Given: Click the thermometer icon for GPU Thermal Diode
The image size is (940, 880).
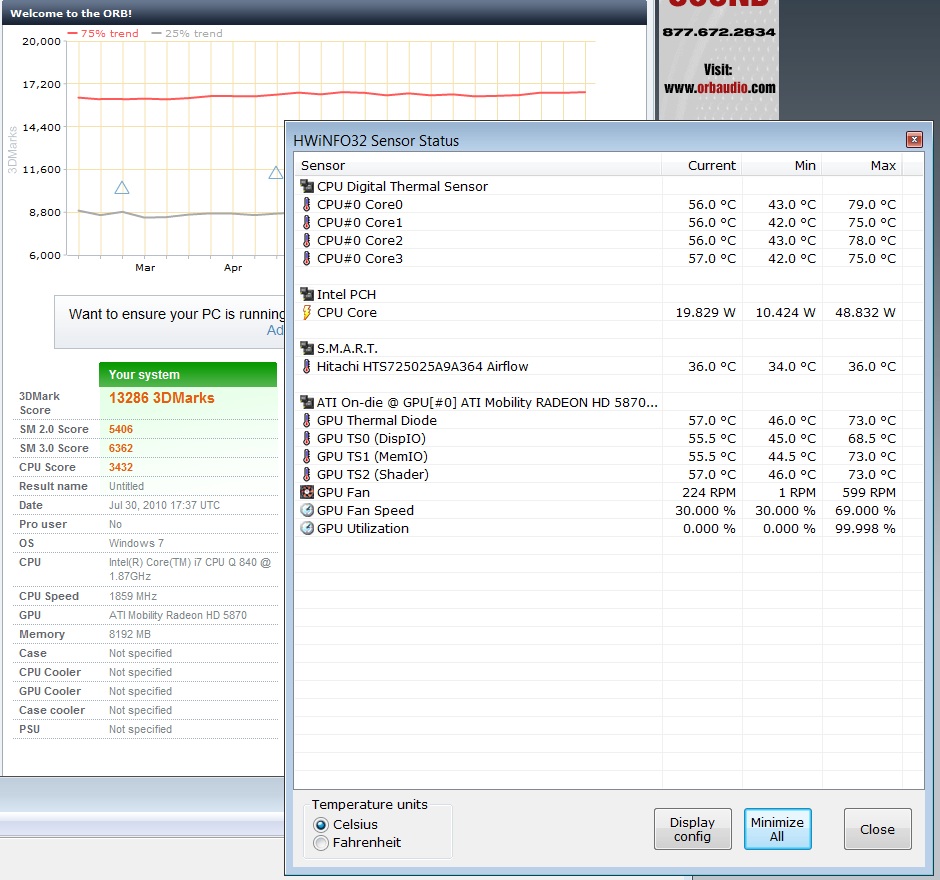Looking at the screenshot, I should [307, 420].
